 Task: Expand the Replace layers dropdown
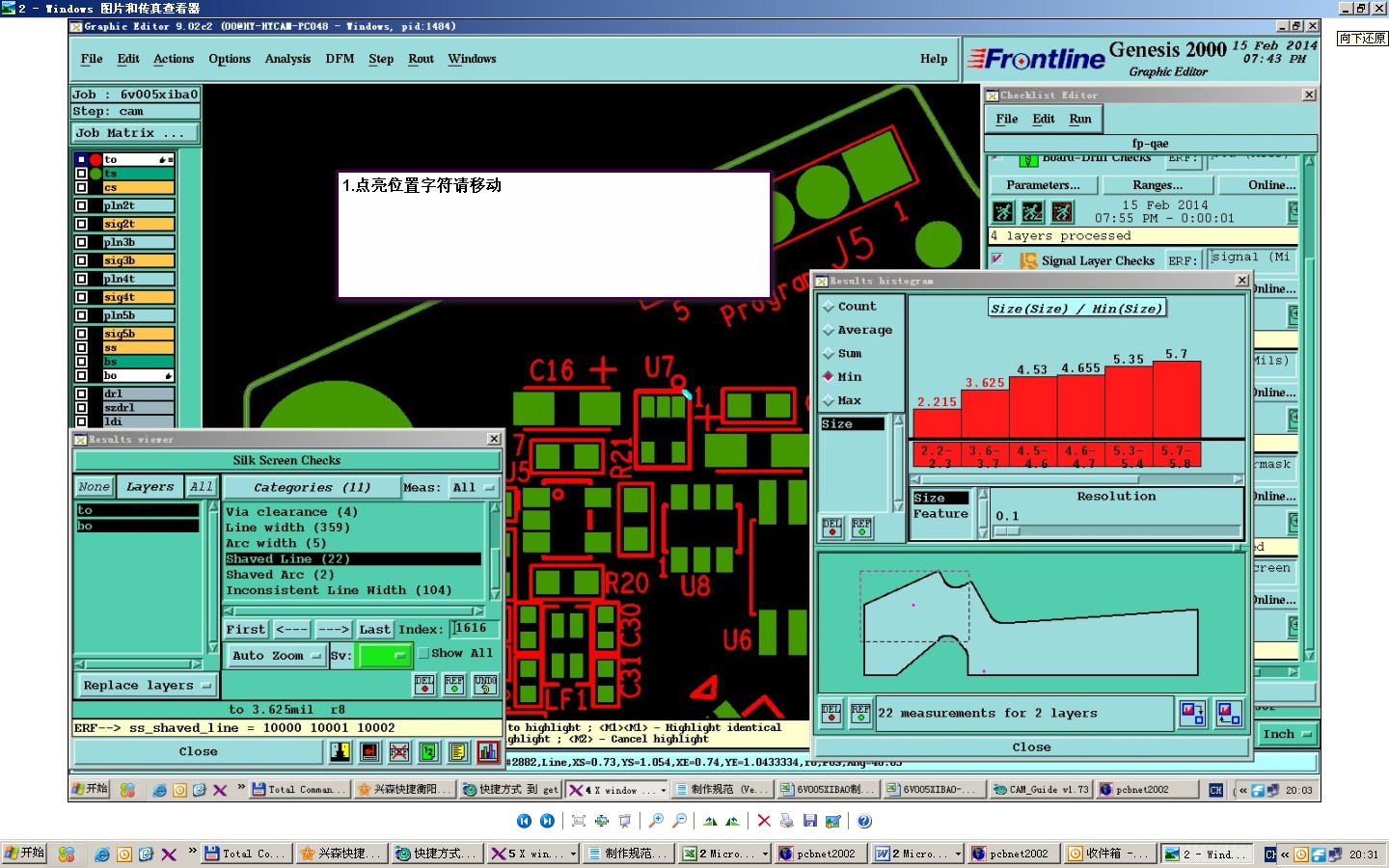(147, 686)
